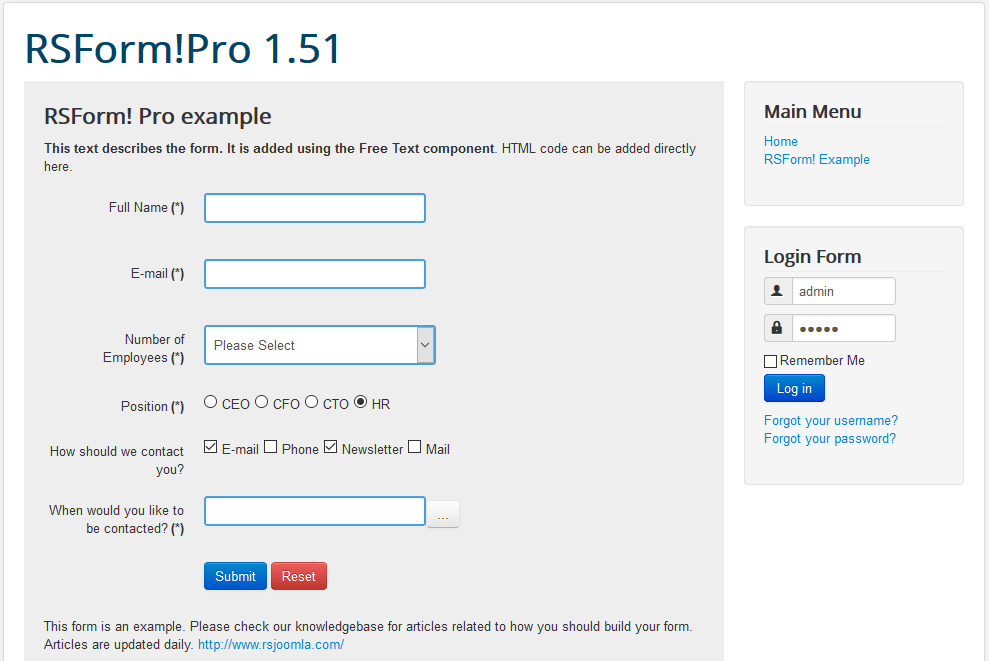Image resolution: width=989 pixels, height=661 pixels.
Task: Focus the contact date input field
Action: (315, 511)
